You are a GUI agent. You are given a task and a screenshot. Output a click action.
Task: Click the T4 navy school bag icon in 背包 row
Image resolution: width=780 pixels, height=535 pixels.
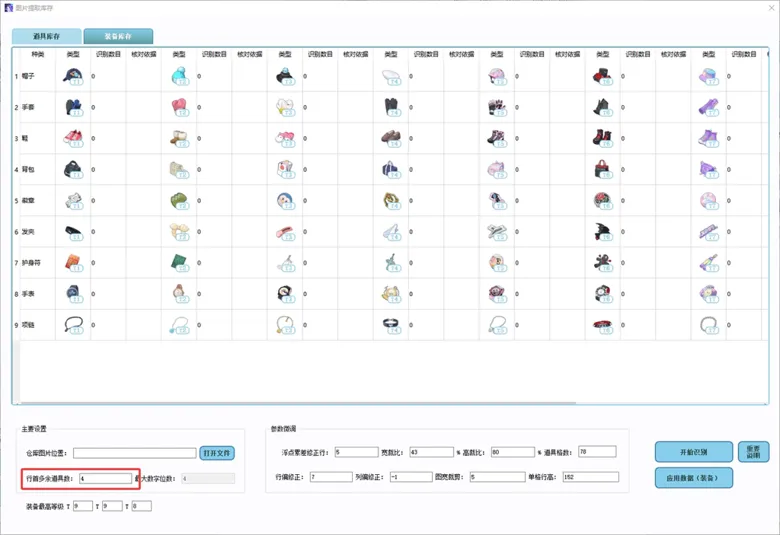(x=391, y=169)
